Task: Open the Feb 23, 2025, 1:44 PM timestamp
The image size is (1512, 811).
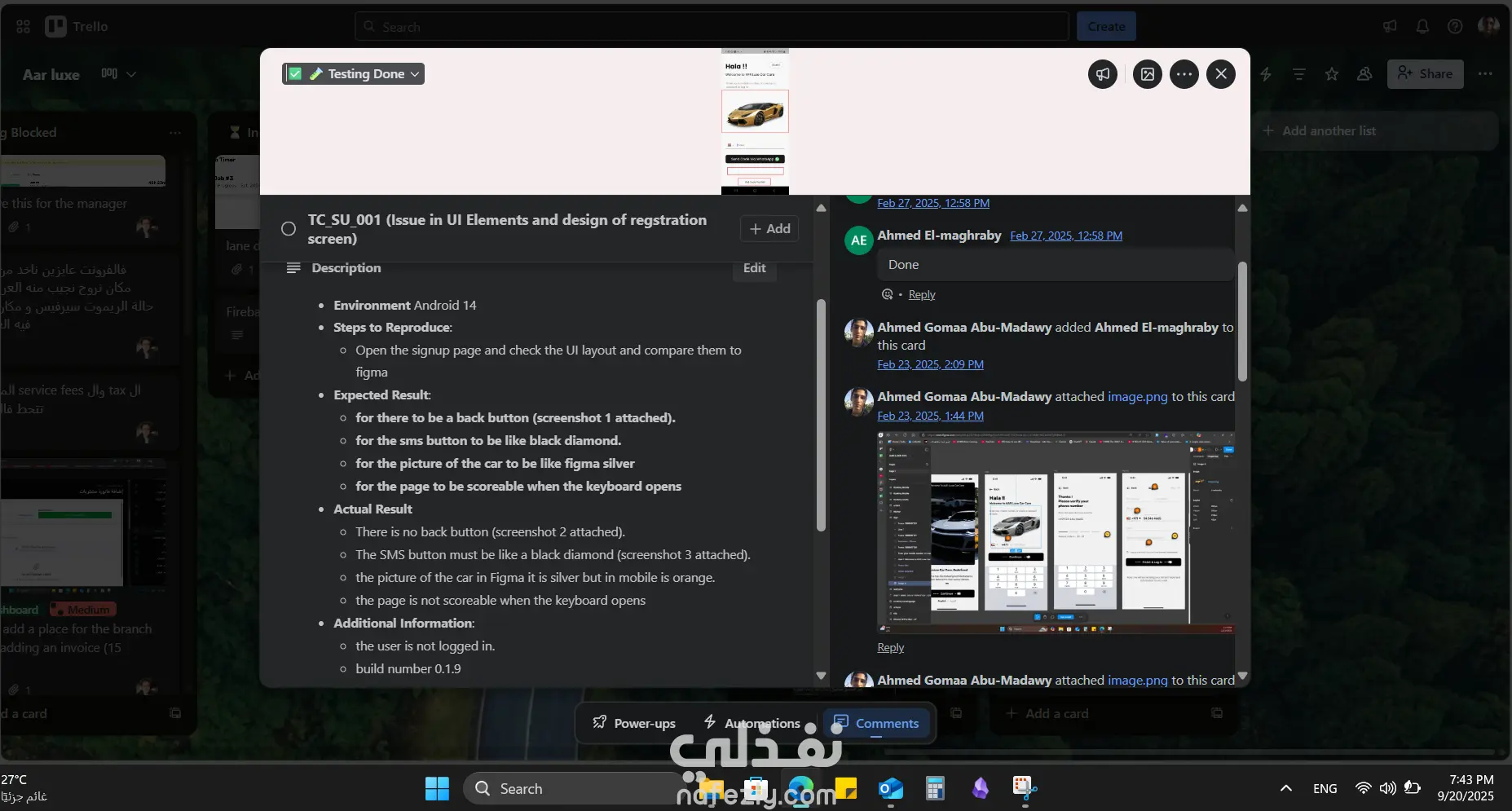Action: [x=930, y=416]
